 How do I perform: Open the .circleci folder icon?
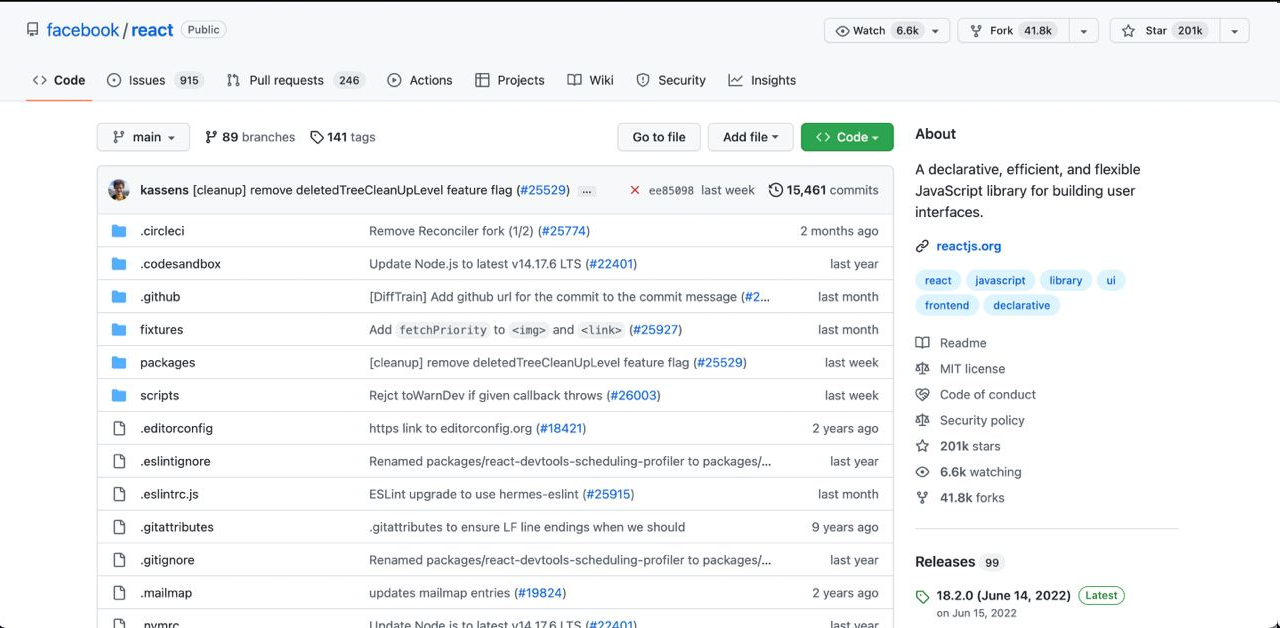120,231
